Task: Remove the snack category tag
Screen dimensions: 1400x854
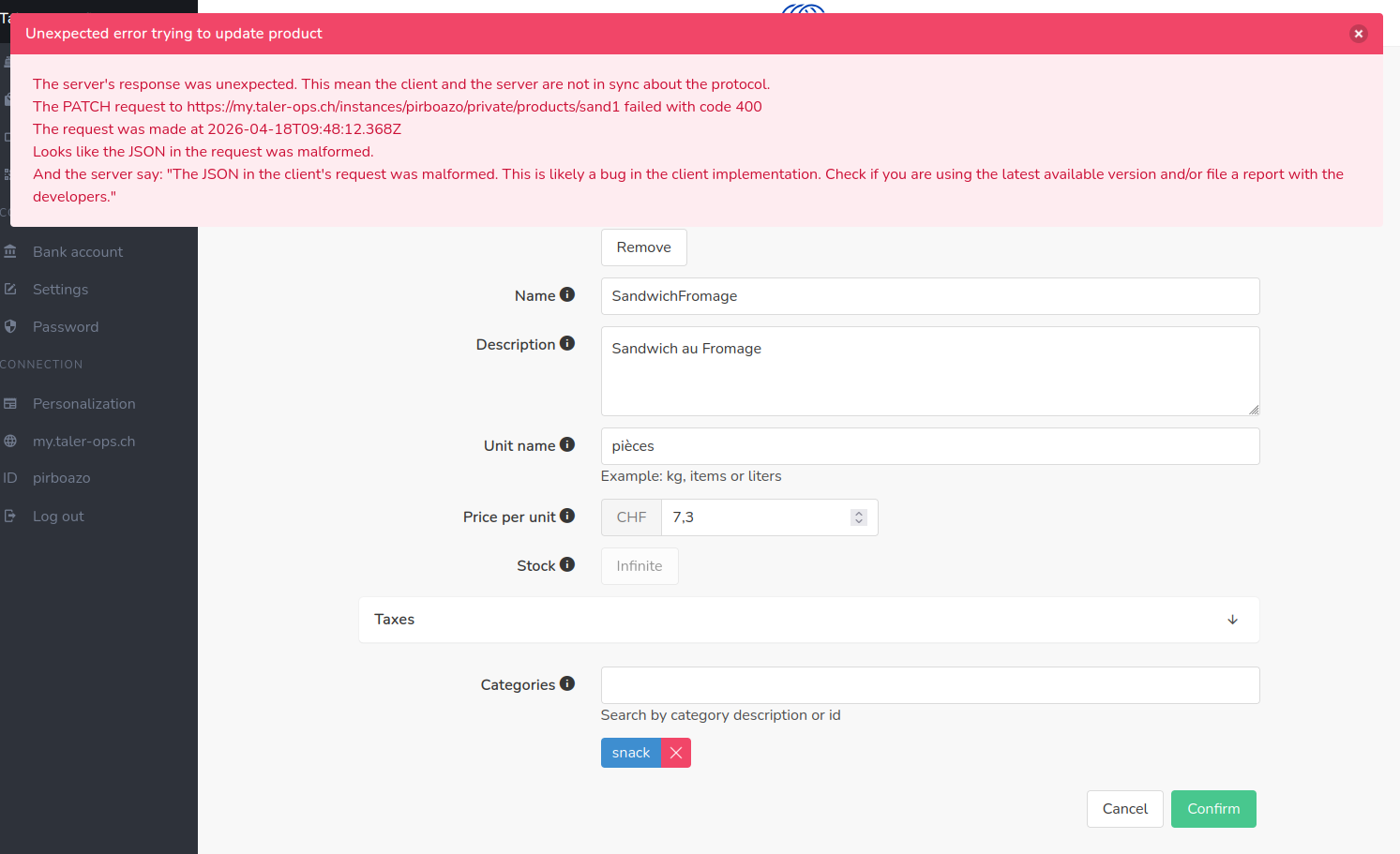Action: 676,753
